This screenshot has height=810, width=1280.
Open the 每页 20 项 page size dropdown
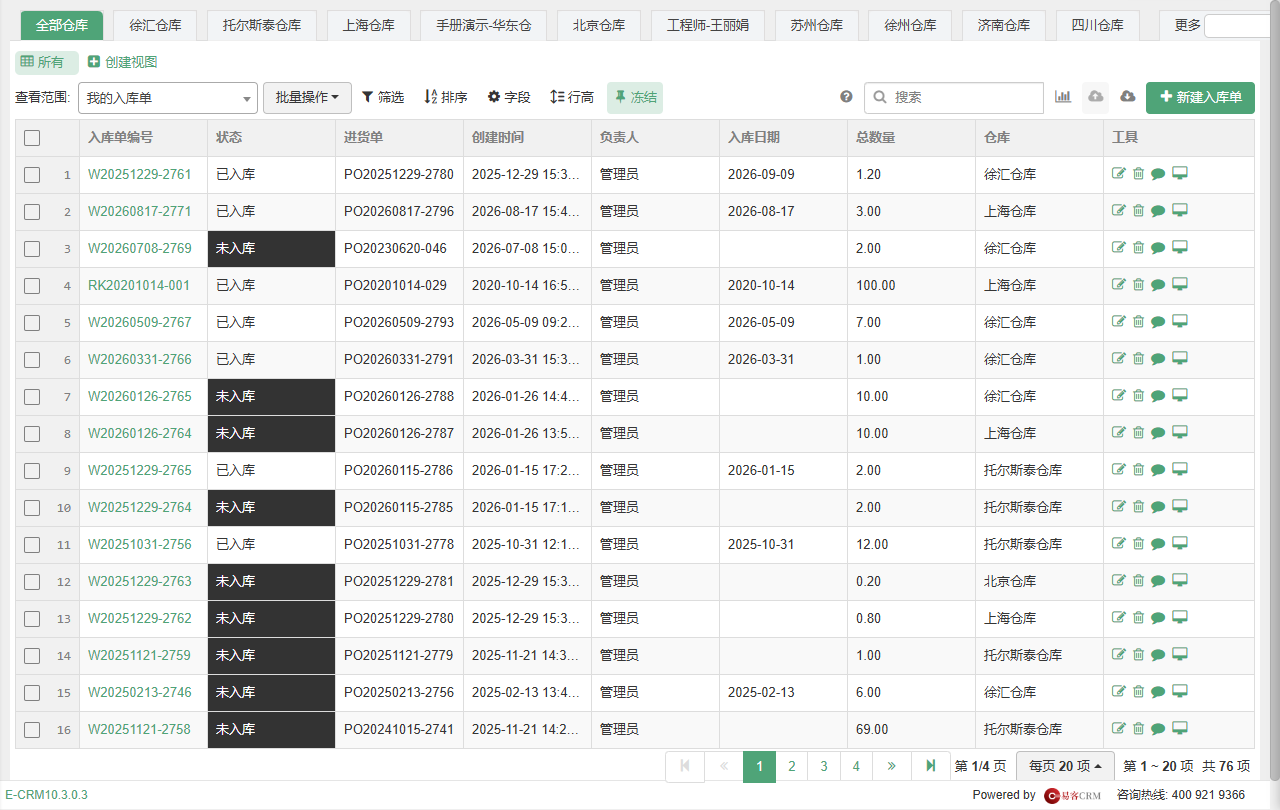pyautogui.click(x=1065, y=766)
